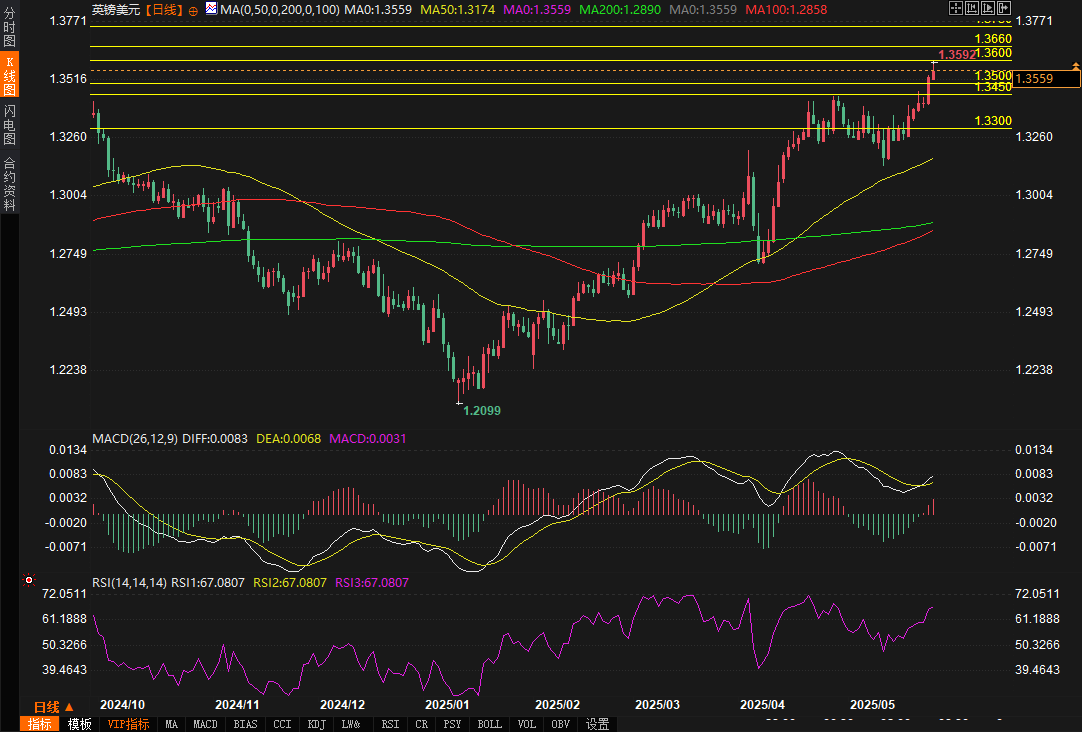This screenshot has height=732, width=1082.
Task: Click the MA100:1.2858 legend value
Action: (x=786, y=10)
